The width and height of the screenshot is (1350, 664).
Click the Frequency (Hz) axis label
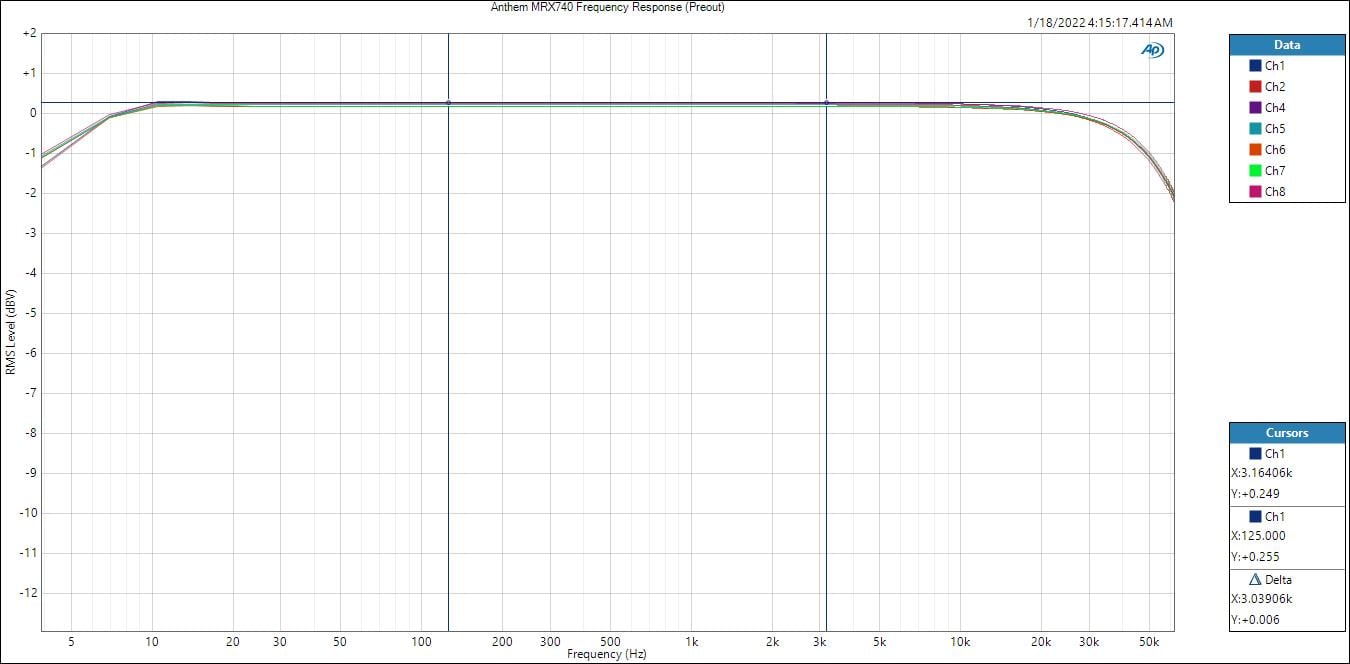tap(606, 654)
